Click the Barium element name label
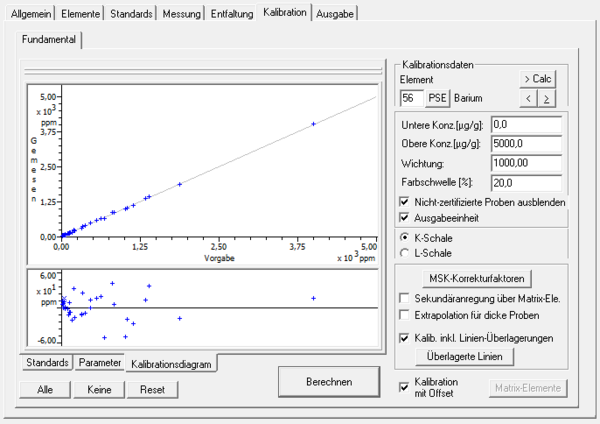This screenshot has height=424, width=600. [468, 98]
